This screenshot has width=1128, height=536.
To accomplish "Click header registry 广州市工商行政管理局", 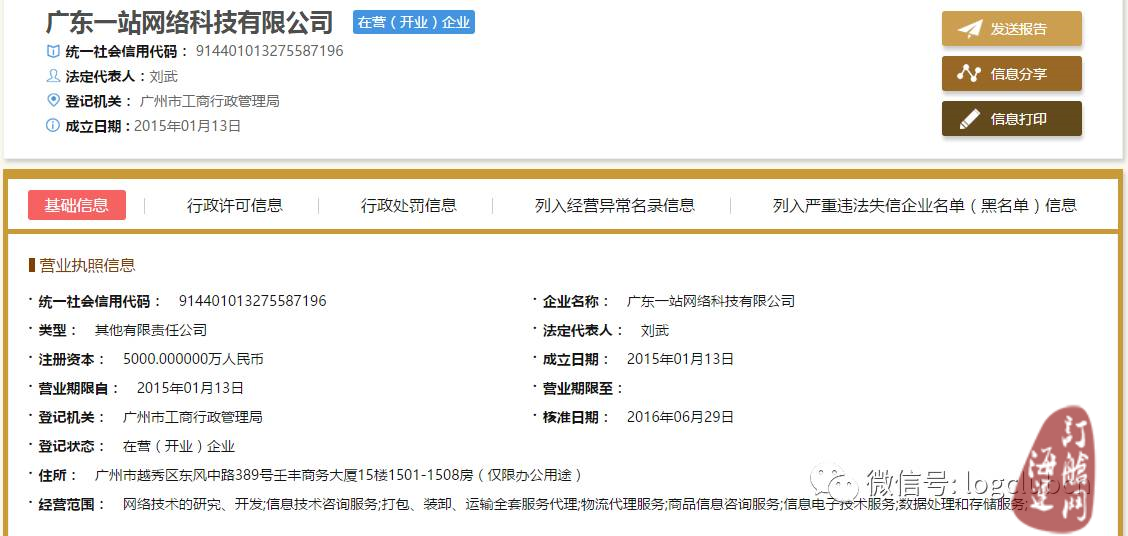I will click(209, 101).
